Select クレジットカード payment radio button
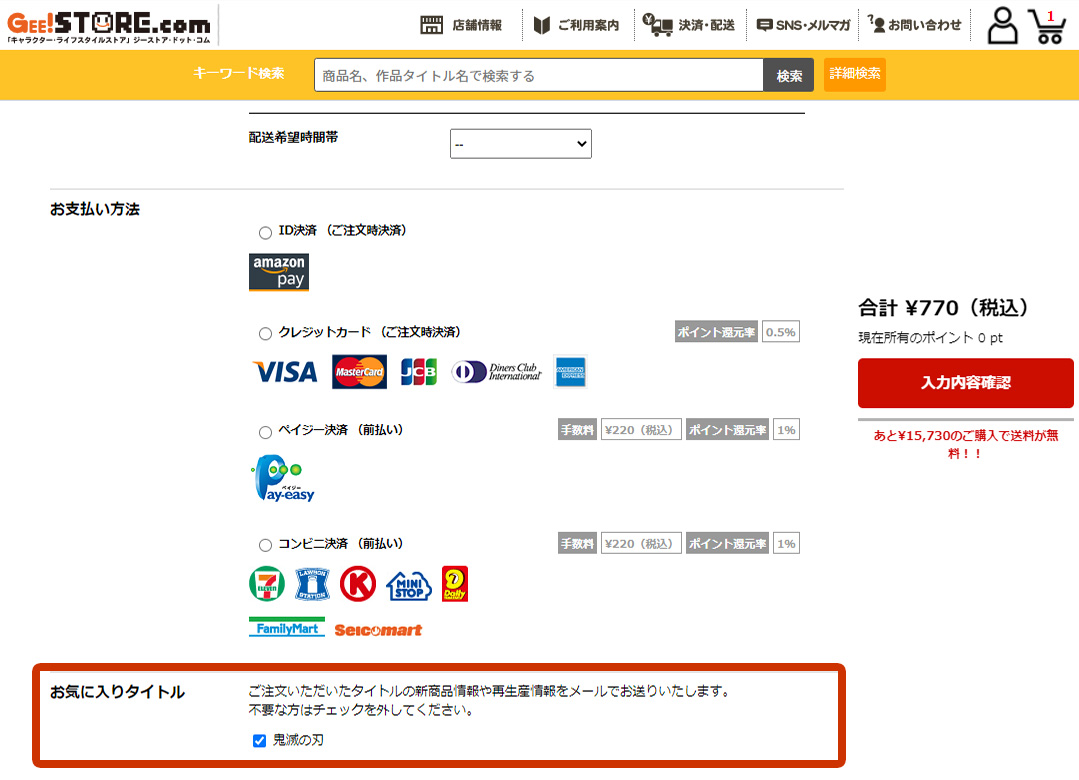Screen dimensions: 1079x780 [265, 334]
